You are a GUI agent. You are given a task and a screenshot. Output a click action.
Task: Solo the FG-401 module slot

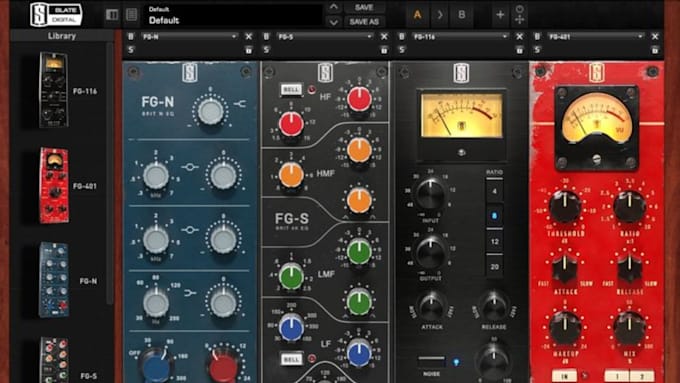537,50
